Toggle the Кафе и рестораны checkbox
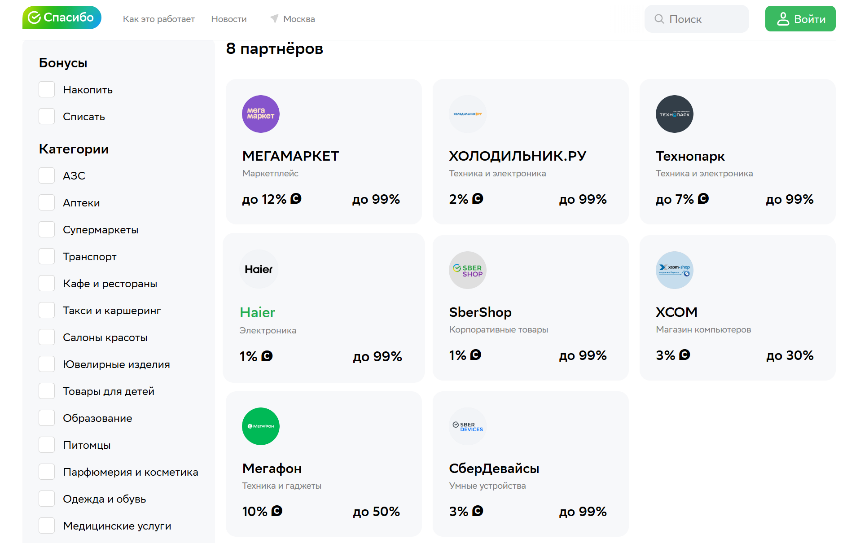This screenshot has width=860, height=543. (47, 284)
